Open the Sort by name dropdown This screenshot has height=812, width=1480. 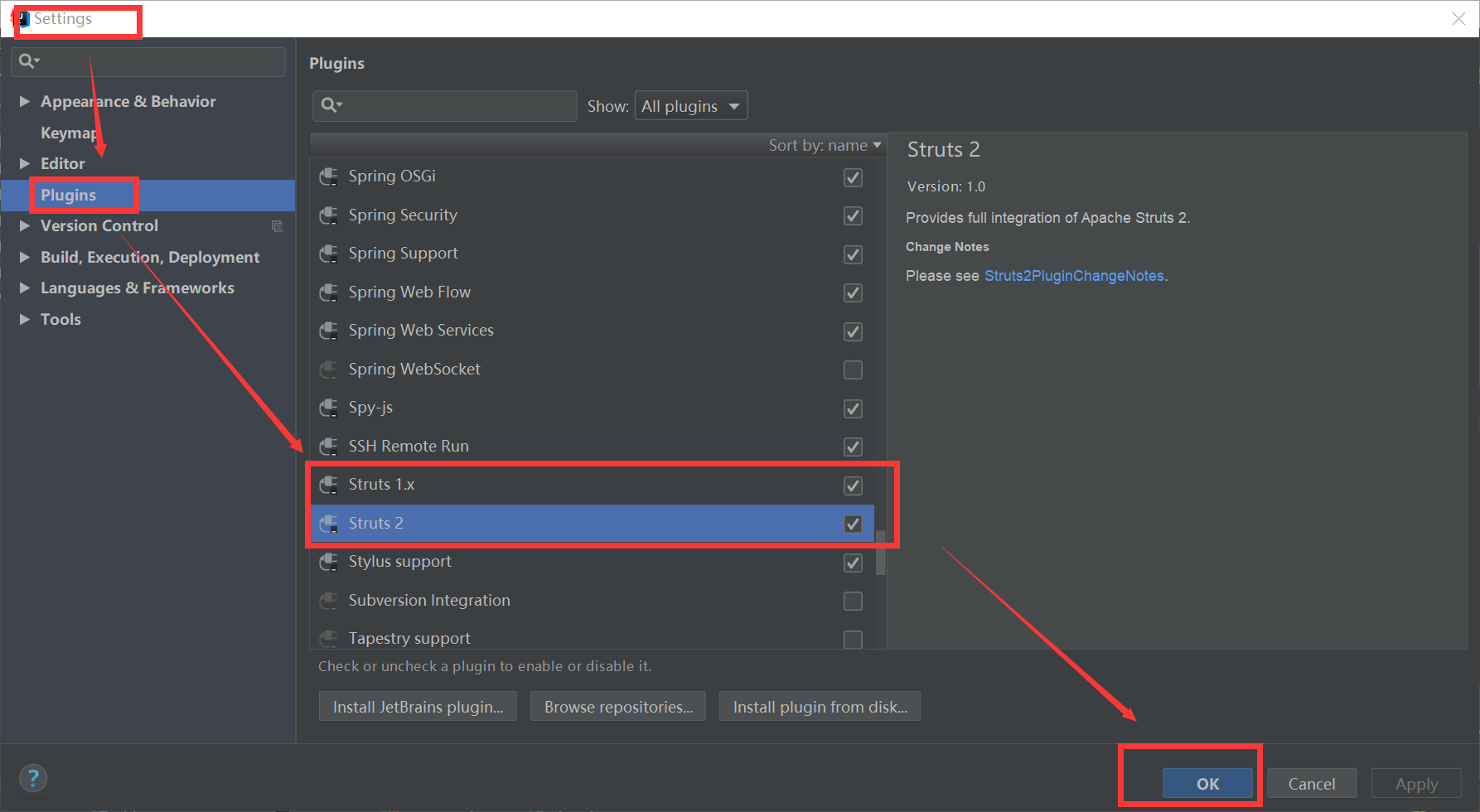tap(825, 146)
